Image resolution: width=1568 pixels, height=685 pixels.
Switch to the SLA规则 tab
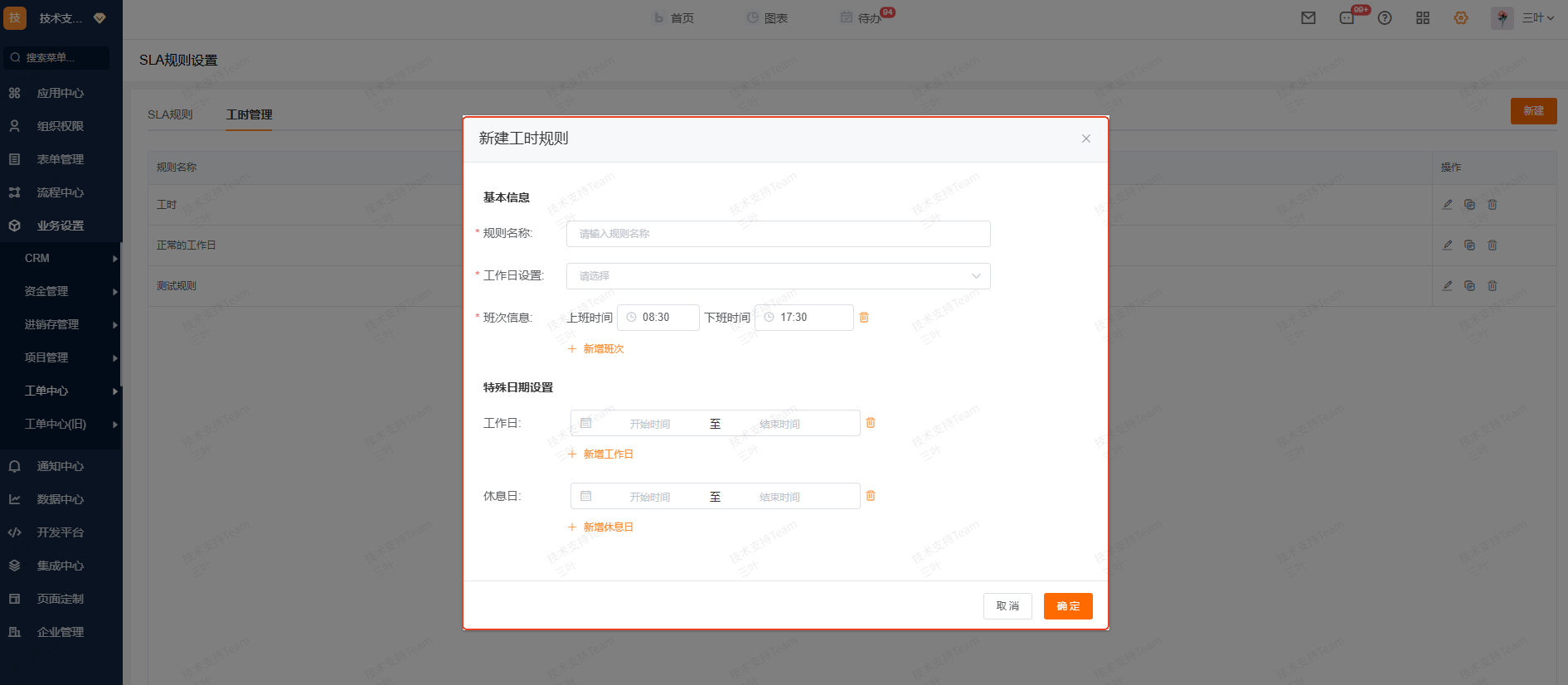tap(170, 114)
